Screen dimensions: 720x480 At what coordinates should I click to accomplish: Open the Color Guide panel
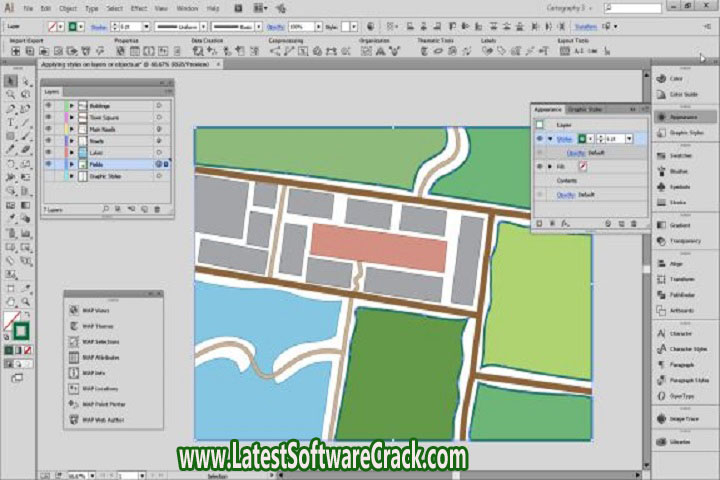click(x=683, y=94)
